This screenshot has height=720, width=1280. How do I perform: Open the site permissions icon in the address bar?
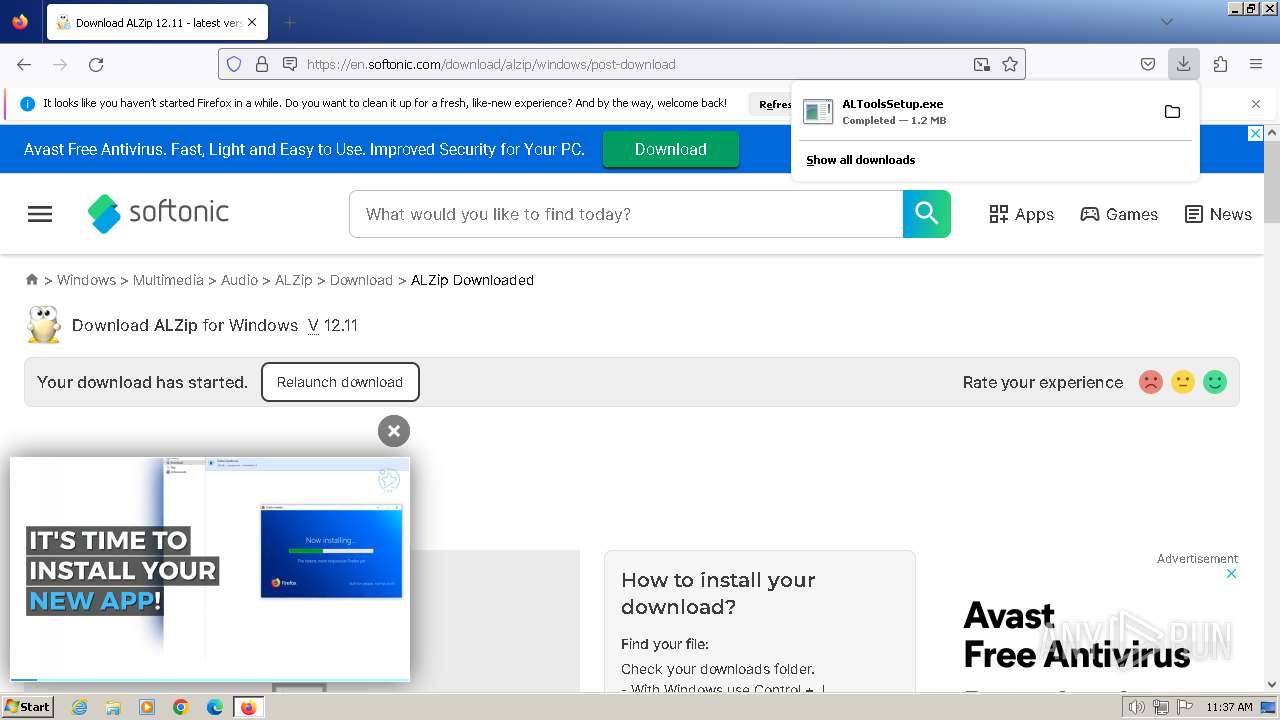pyautogui.click(x=290, y=64)
